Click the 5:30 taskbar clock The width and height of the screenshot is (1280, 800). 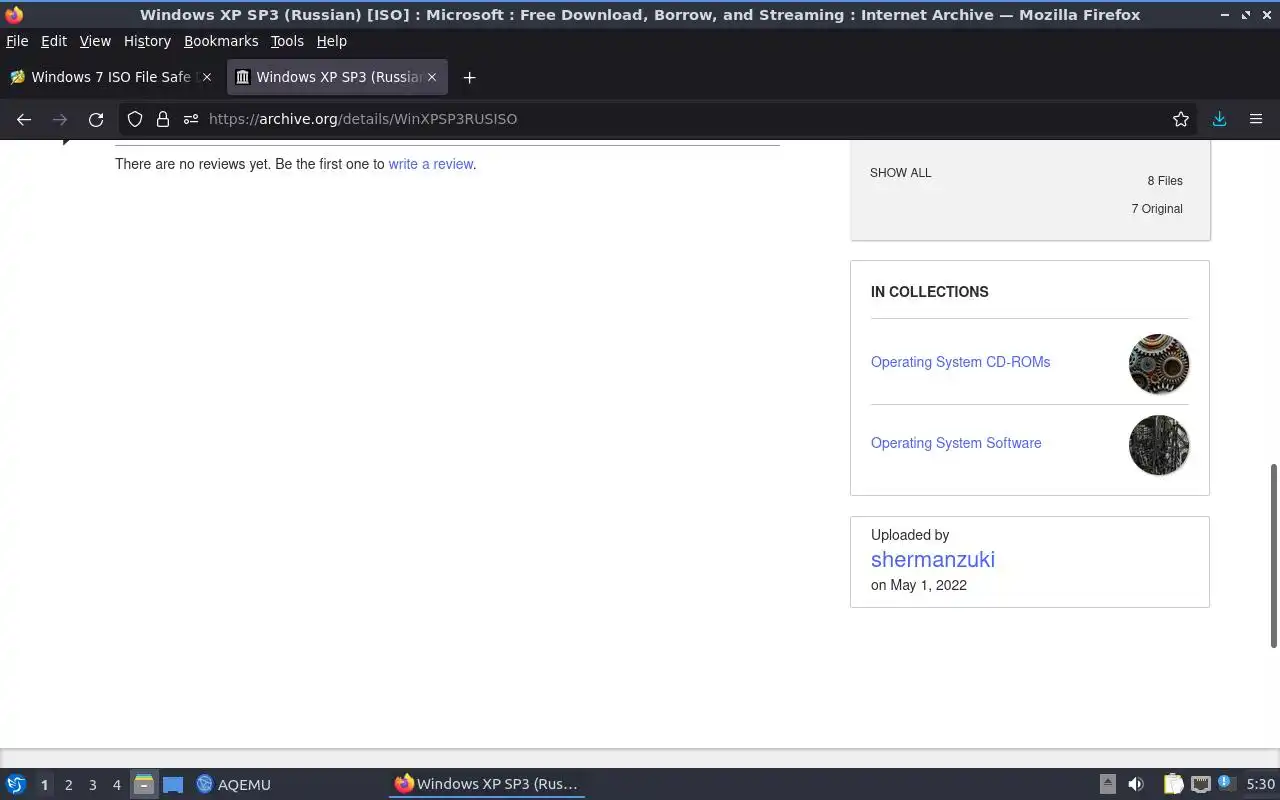pos(1261,784)
